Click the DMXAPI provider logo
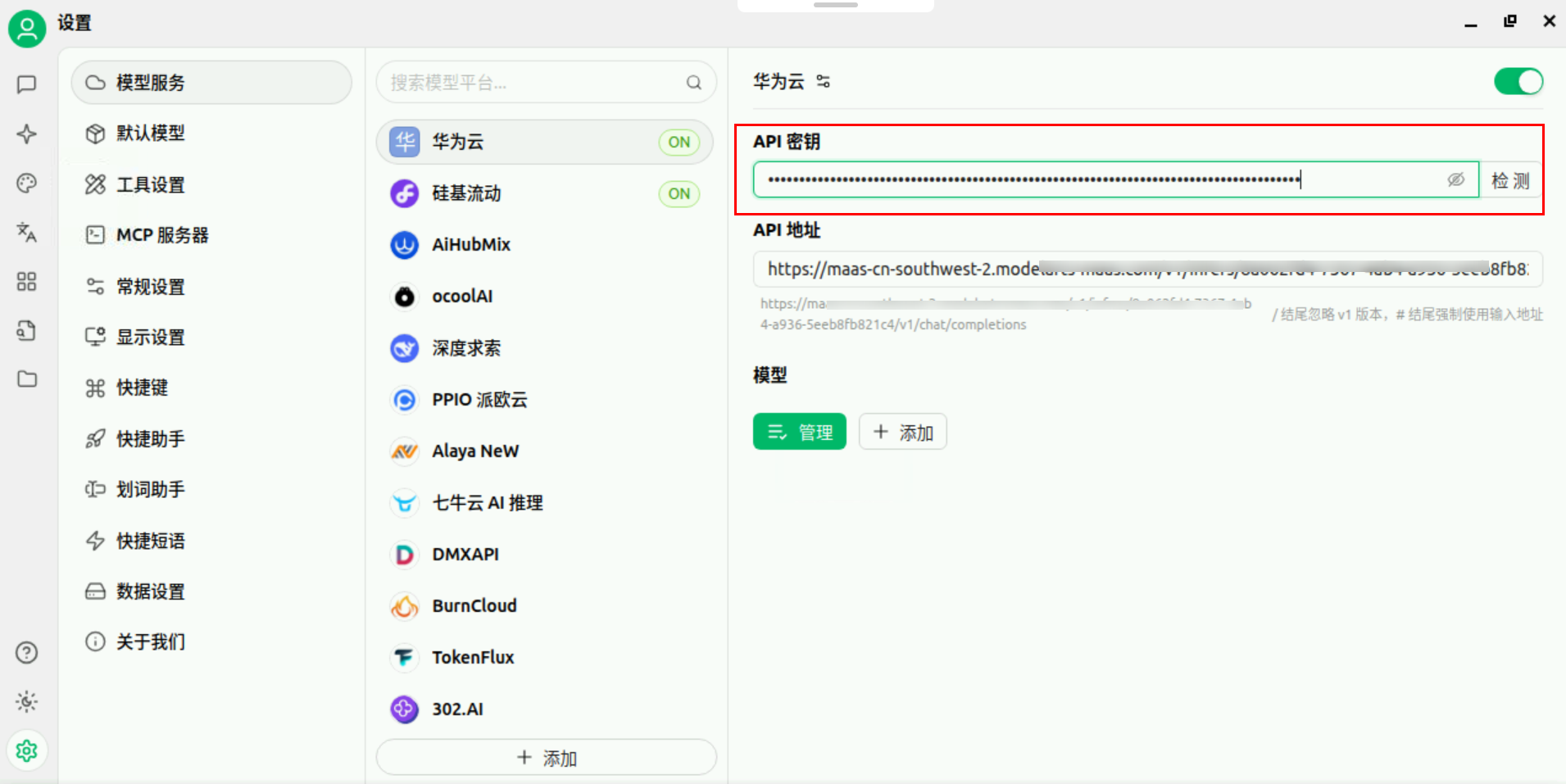 [x=405, y=555]
